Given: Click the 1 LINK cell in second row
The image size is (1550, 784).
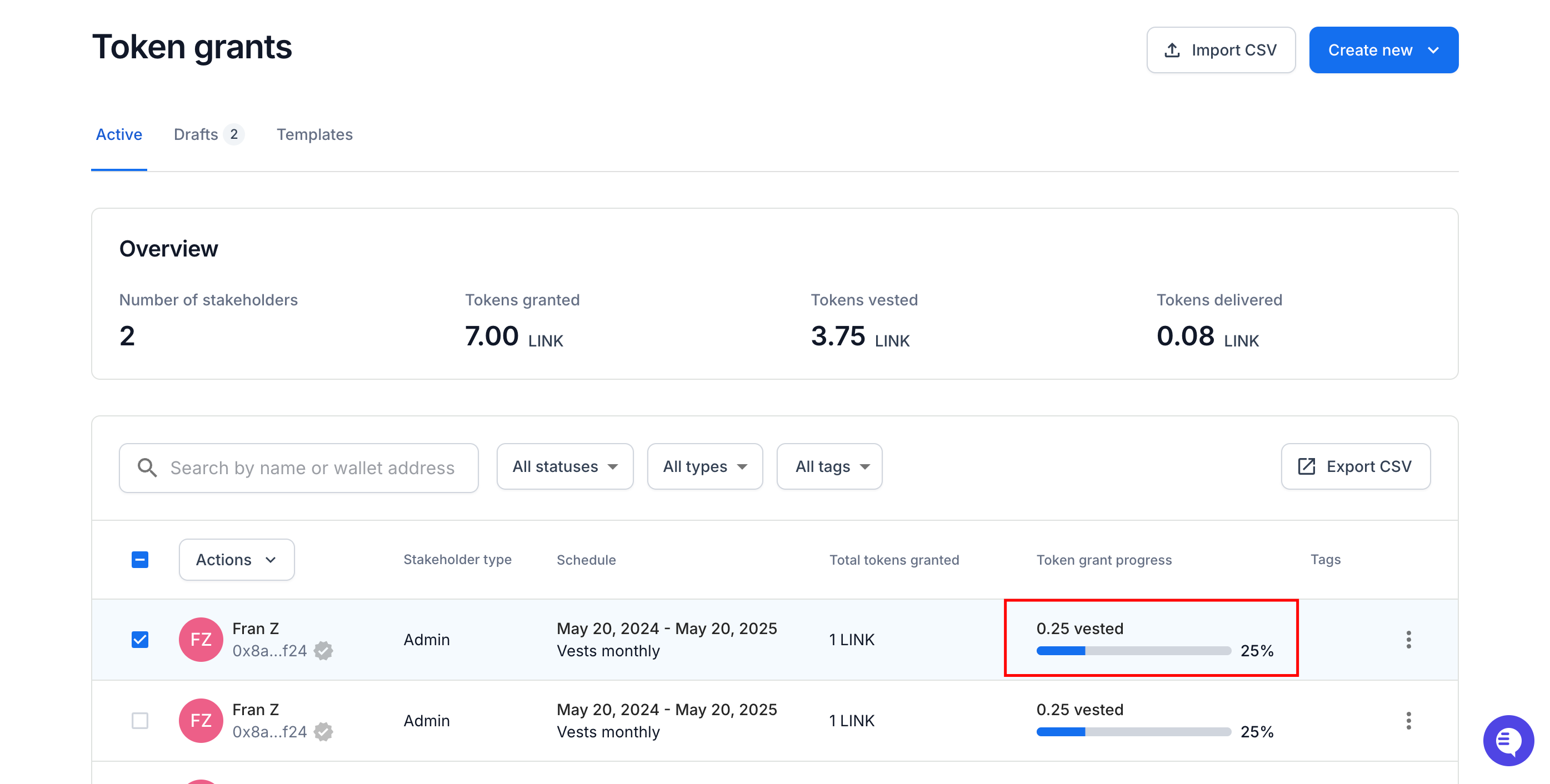Looking at the screenshot, I should [852, 720].
